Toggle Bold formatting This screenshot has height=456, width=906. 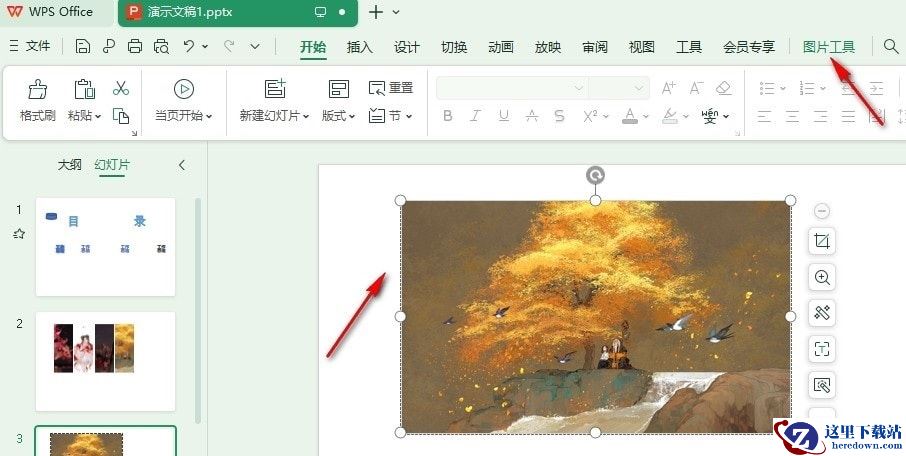pyautogui.click(x=447, y=116)
